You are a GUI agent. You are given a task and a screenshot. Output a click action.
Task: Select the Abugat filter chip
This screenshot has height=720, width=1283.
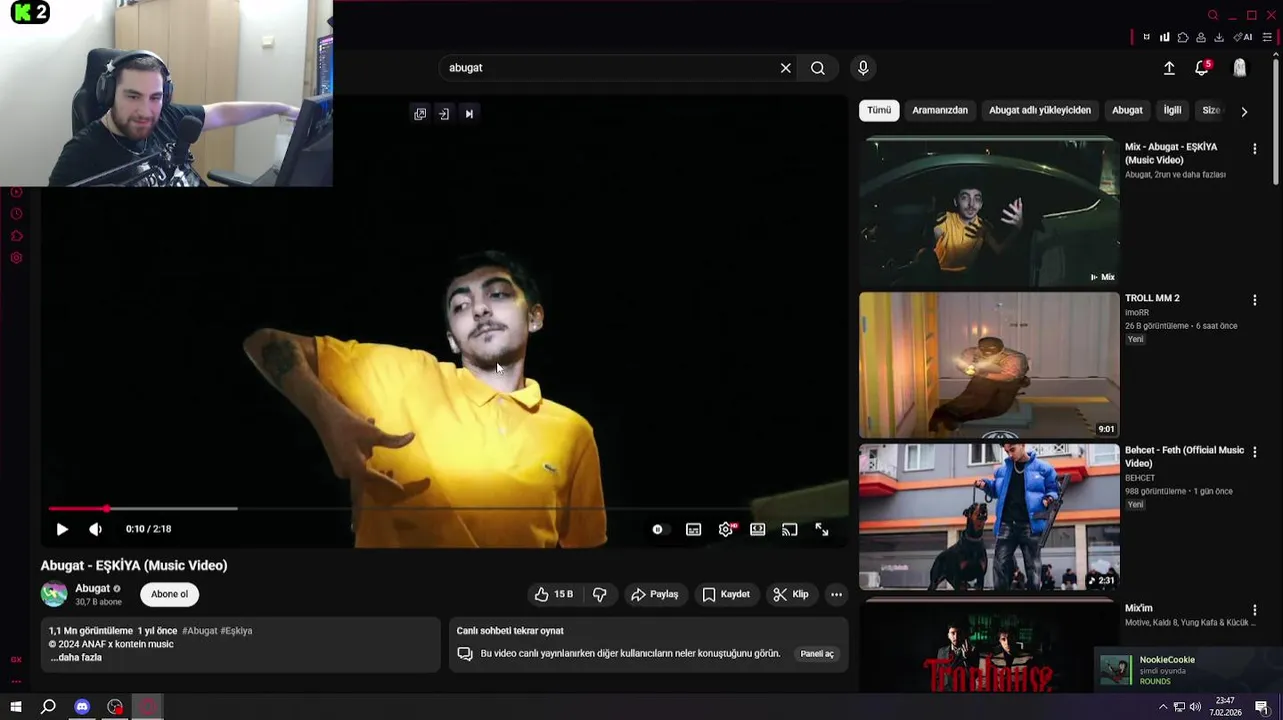[x=1127, y=110]
